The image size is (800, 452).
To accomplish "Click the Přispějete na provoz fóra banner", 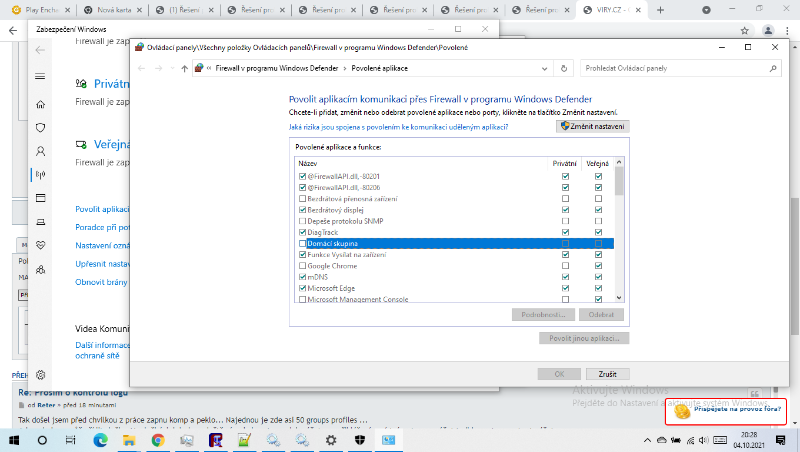I will point(726,411).
